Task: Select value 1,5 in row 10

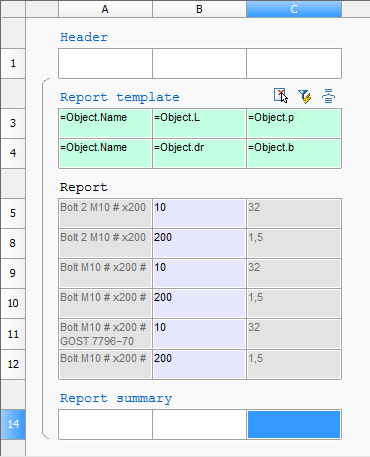Action: pyautogui.click(x=294, y=303)
